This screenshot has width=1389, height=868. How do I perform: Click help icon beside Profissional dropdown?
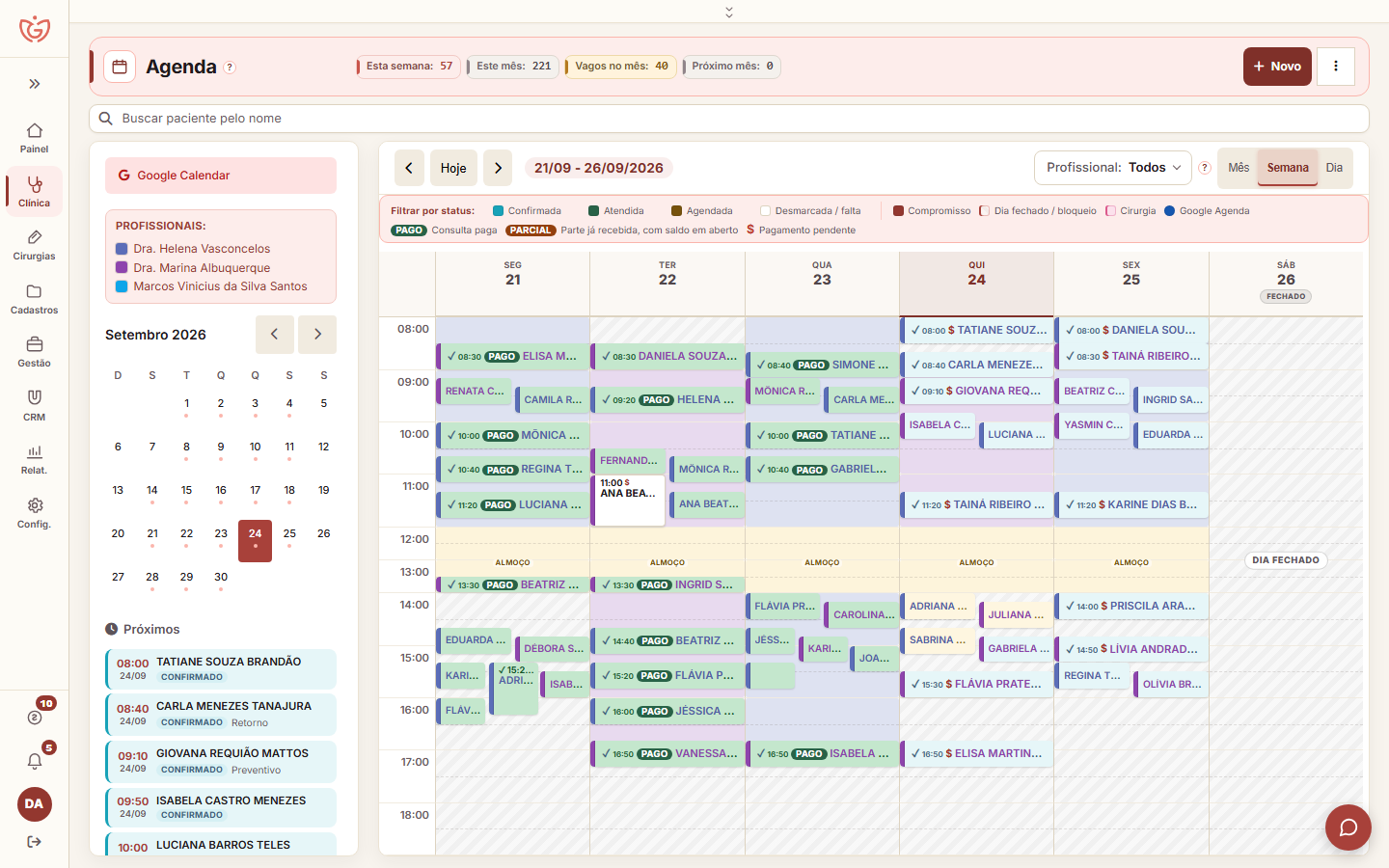[1204, 168]
